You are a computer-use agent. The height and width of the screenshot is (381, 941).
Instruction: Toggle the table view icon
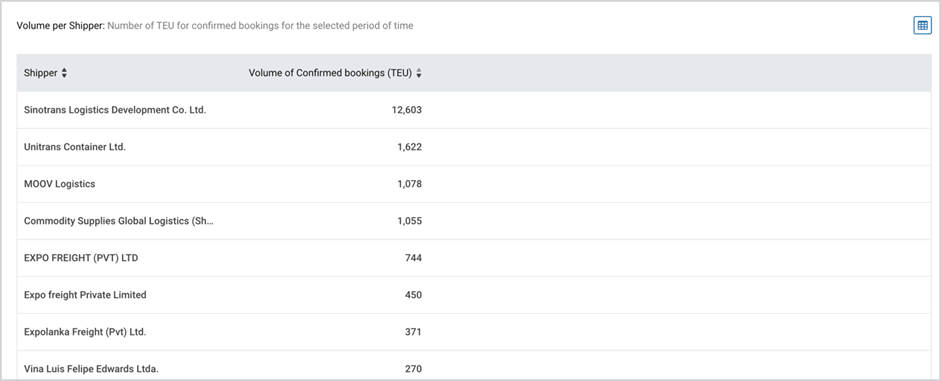pyautogui.click(x=922, y=25)
